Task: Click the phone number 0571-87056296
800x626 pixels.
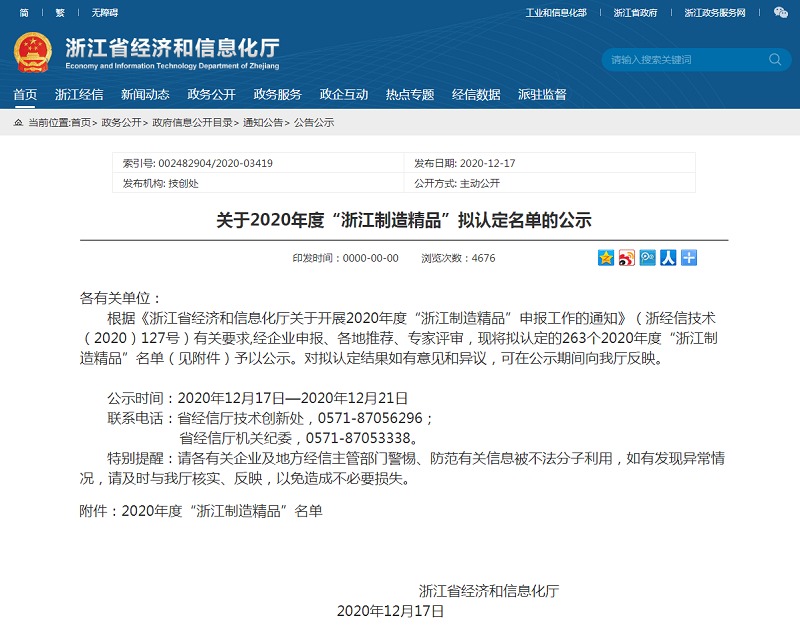Action: [370, 418]
